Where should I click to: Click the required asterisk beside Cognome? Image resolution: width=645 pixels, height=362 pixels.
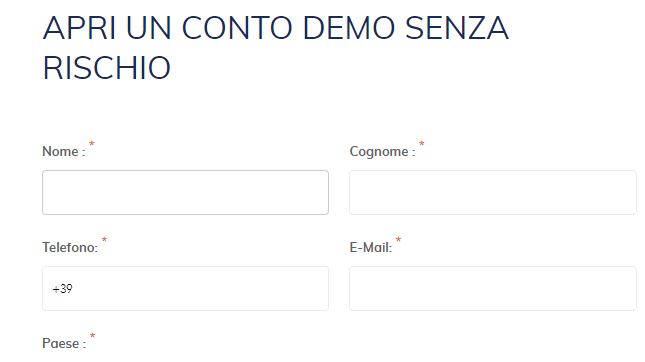(x=422, y=144)
